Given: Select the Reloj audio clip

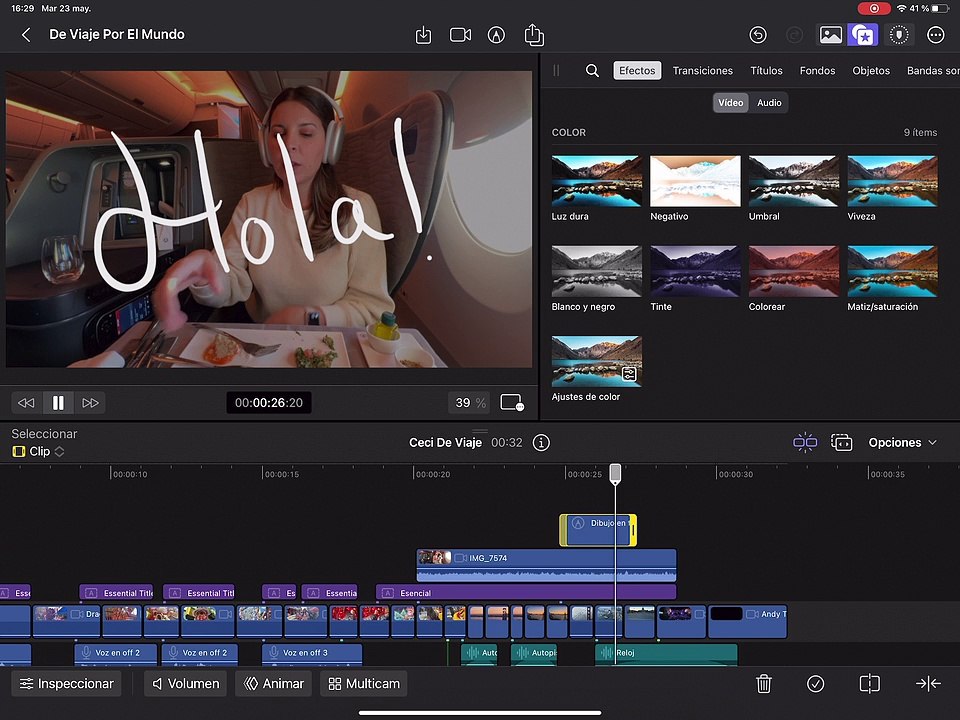Looking at the screenshot, I should [x=666, y=654].
